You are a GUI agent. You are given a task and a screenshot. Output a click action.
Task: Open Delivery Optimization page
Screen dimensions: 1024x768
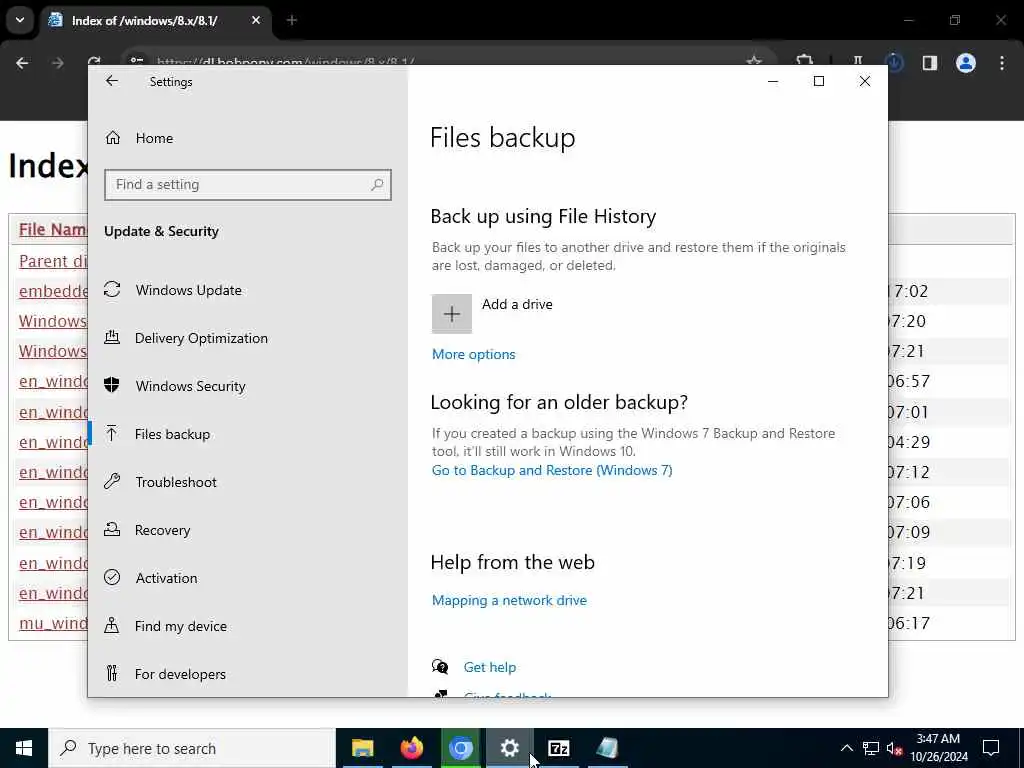pos(201,338)
